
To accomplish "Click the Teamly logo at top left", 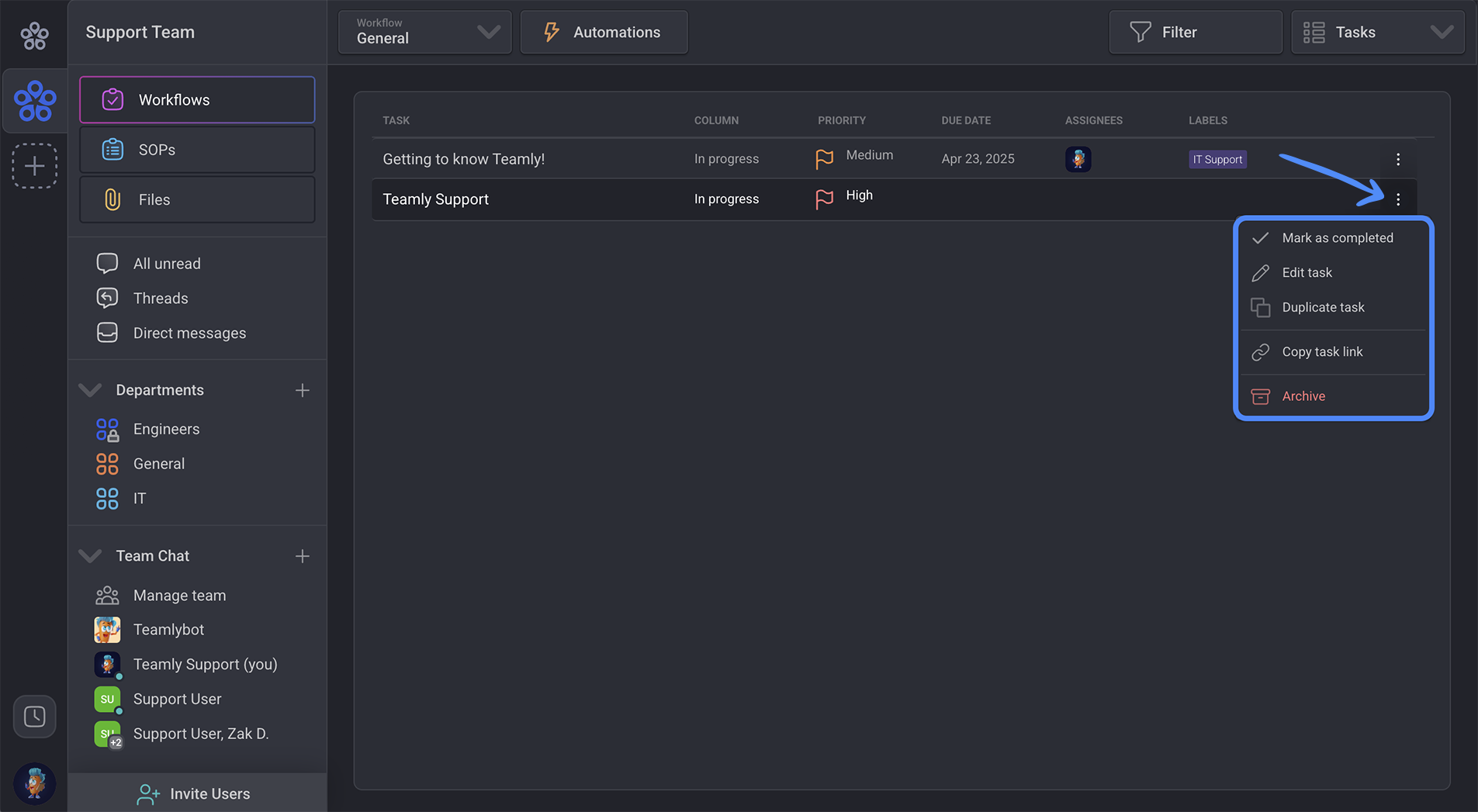I will (34, 35).
